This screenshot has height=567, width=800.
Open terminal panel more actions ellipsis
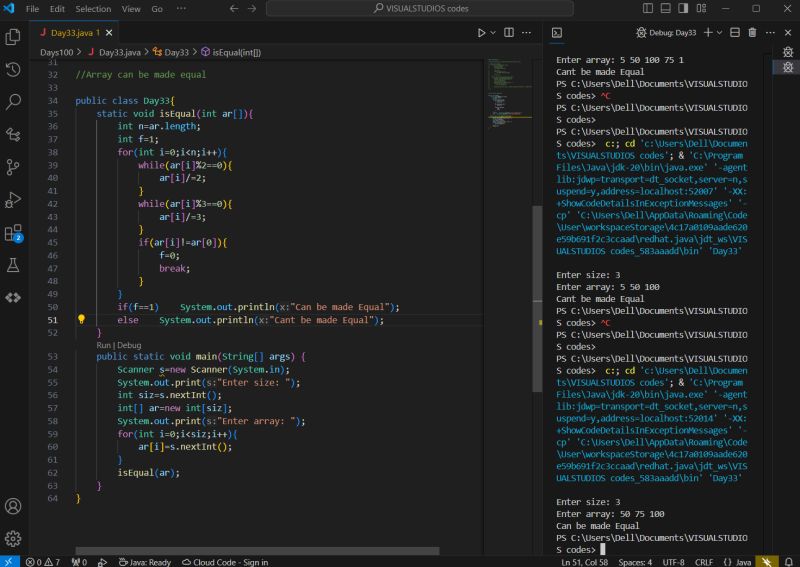770,33
